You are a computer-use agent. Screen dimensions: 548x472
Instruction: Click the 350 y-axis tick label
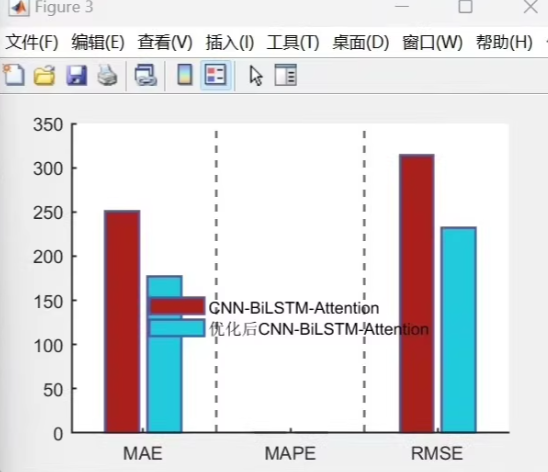(48, 125)
